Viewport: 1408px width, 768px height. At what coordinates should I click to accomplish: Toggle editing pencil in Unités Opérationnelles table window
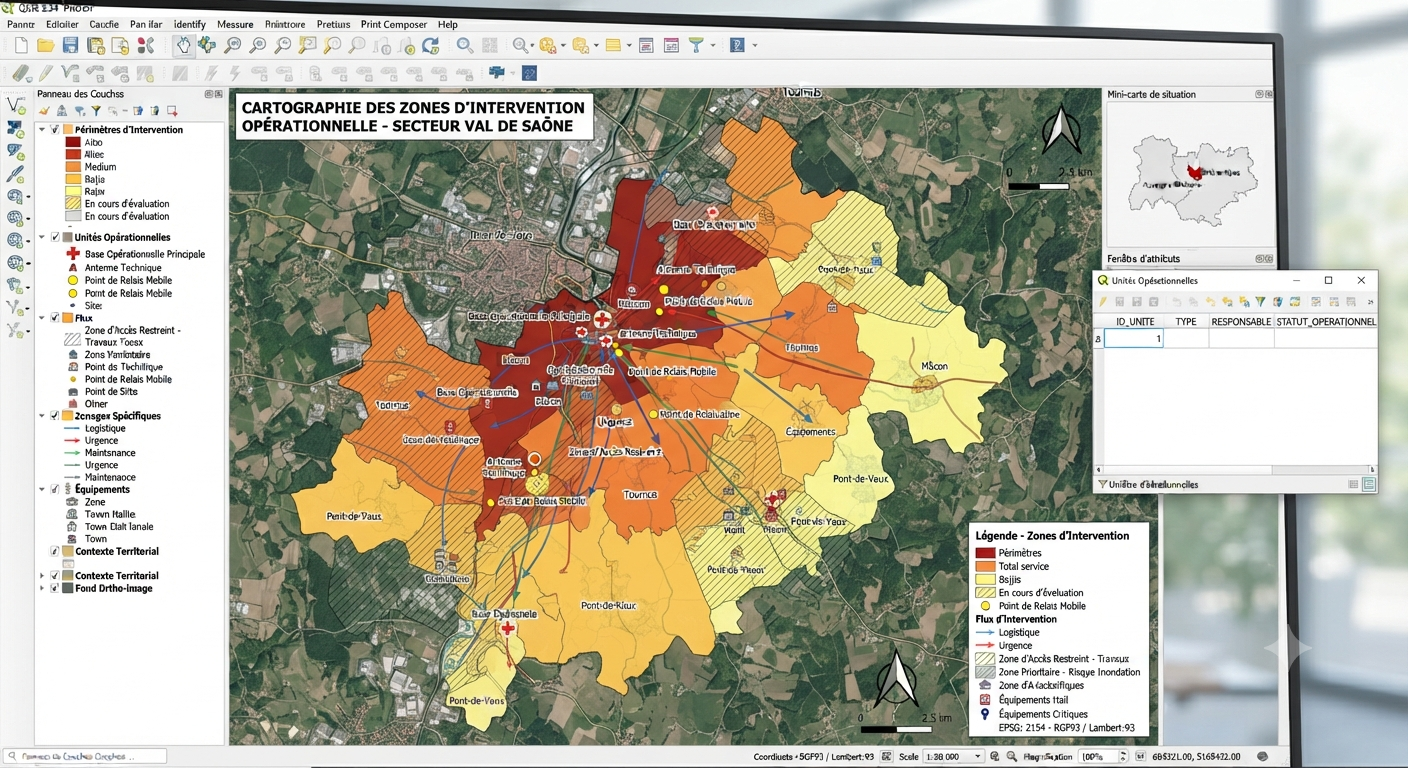[x=1103, y=301]
